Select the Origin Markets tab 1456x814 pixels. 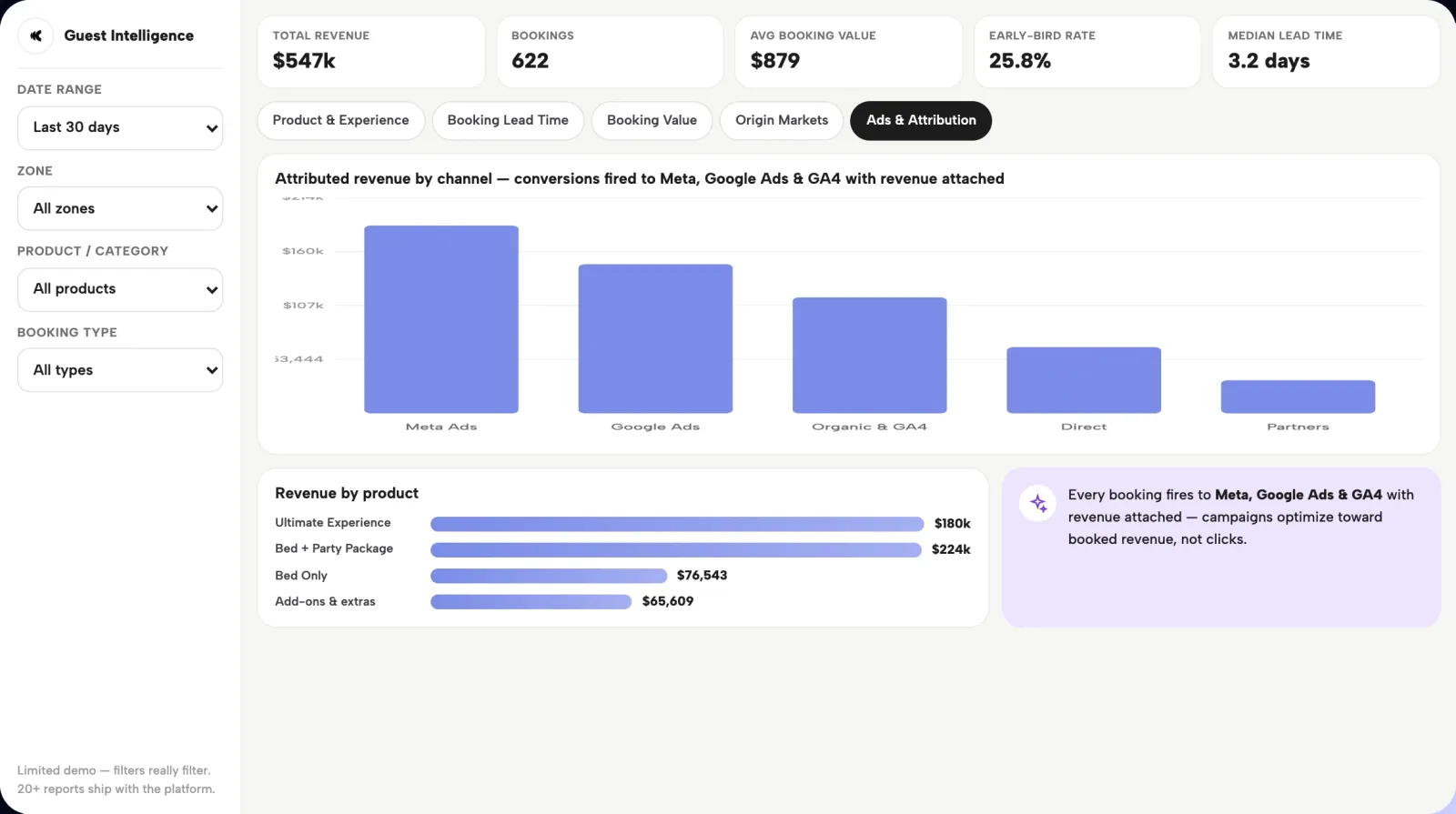782,121
